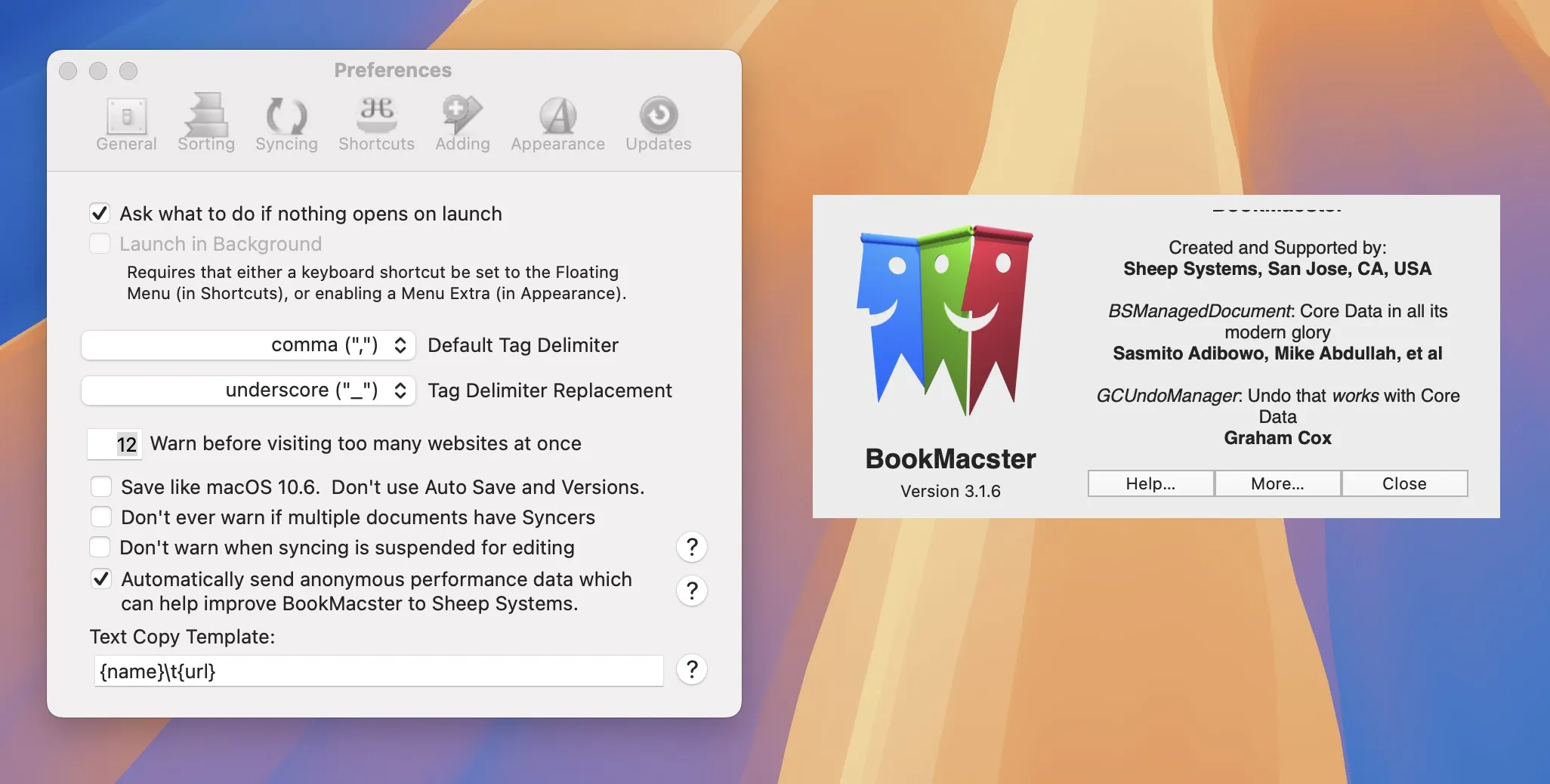The width and height of the screenshot is (1550, 784).
Task: Enable Don't warn when syncing is suspended
Action: 100,547
